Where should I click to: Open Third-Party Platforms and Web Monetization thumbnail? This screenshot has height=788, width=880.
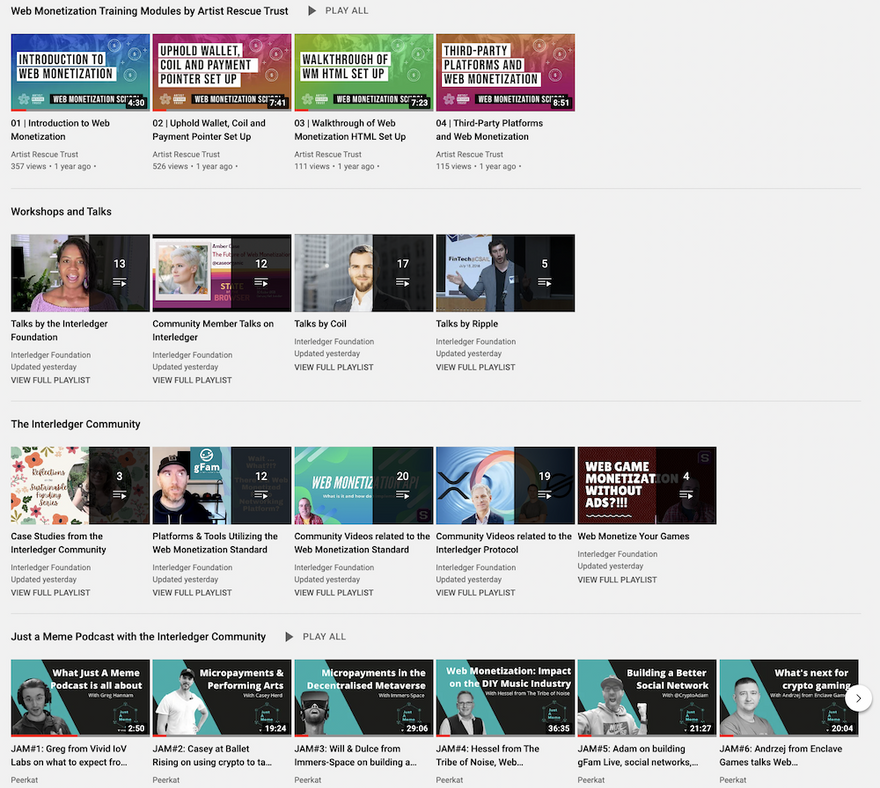pos(505,72)
